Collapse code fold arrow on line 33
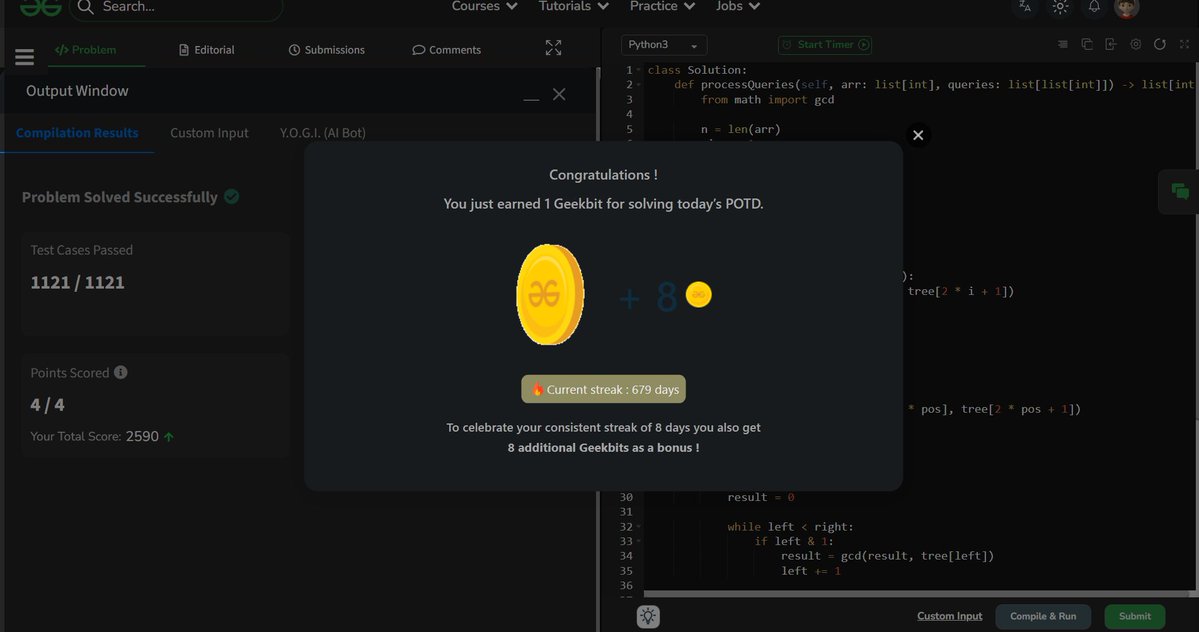This screenshot has width=1199, height=632. click(638, 541)
